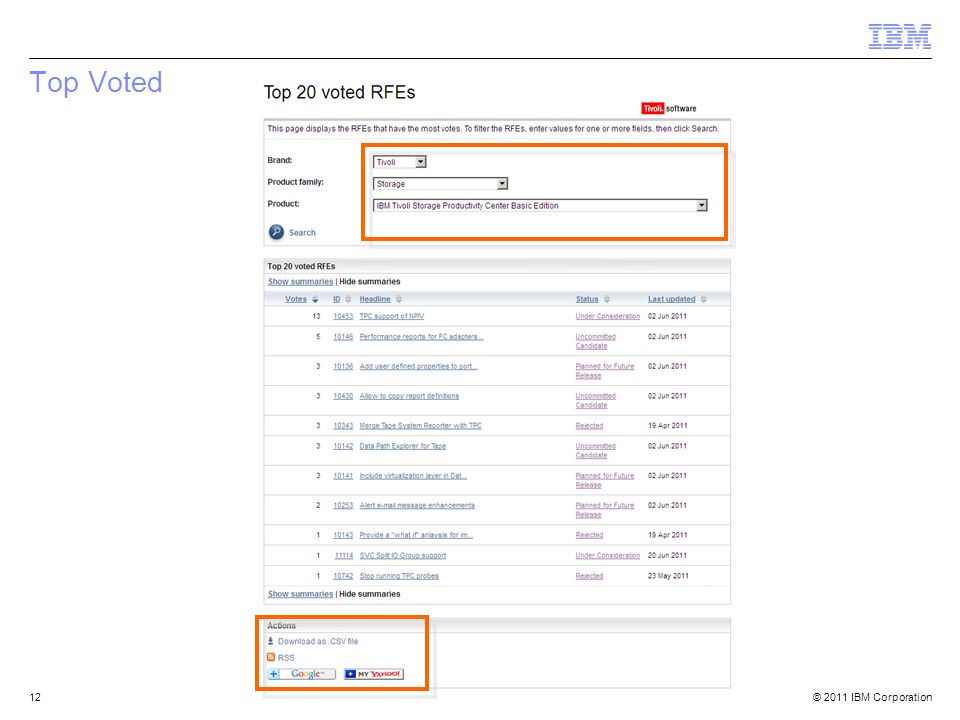The height and width of the screenshot is (720, 960).
Task: Open RFE ID 10742
Action: tap(343, 576)
